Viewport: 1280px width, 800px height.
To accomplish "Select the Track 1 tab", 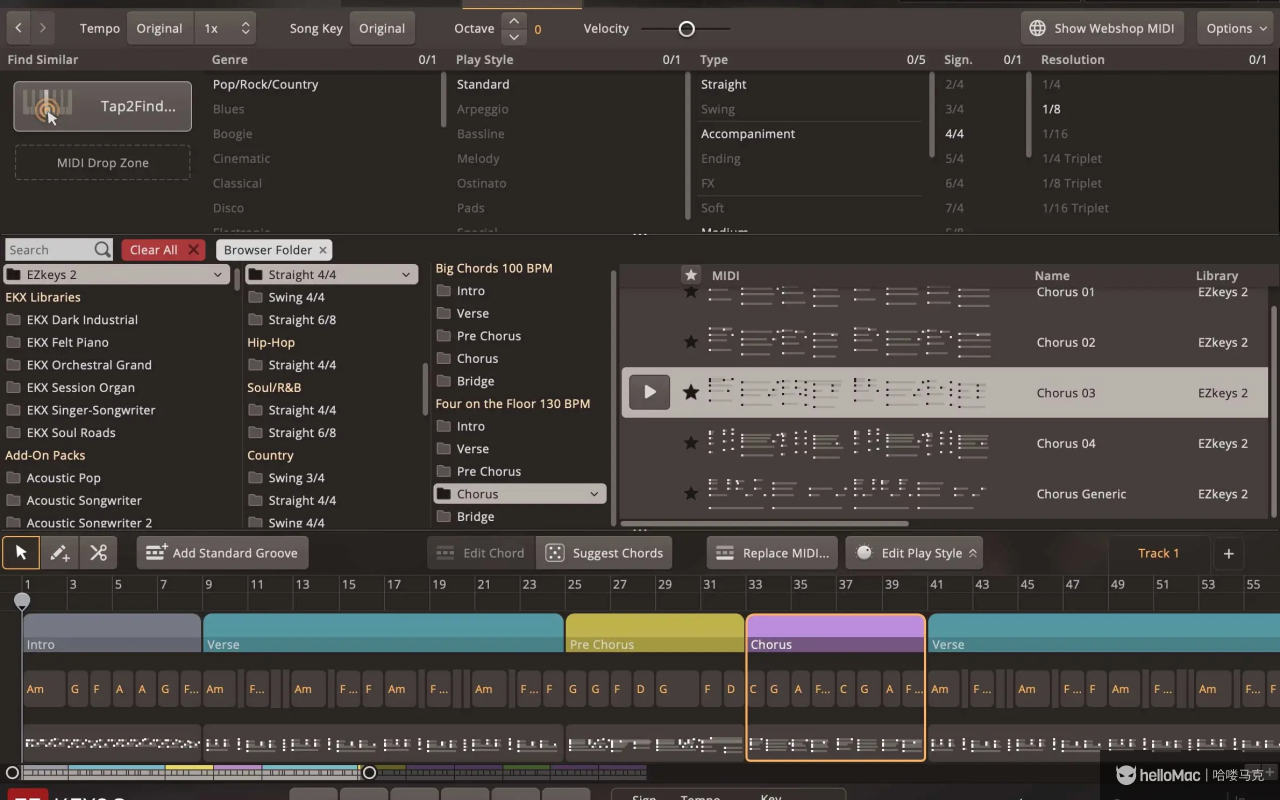I will [1158, 553].
